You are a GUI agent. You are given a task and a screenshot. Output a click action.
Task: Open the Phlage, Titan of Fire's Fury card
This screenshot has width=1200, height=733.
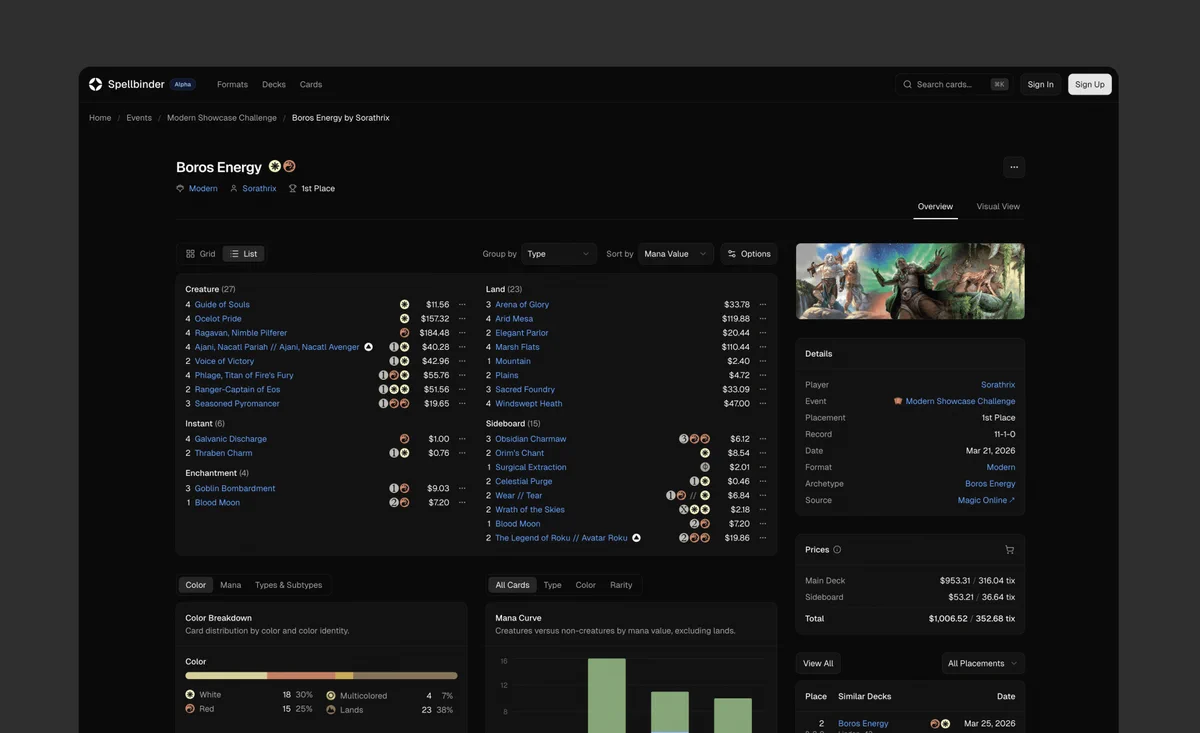(x=244, y=376)
